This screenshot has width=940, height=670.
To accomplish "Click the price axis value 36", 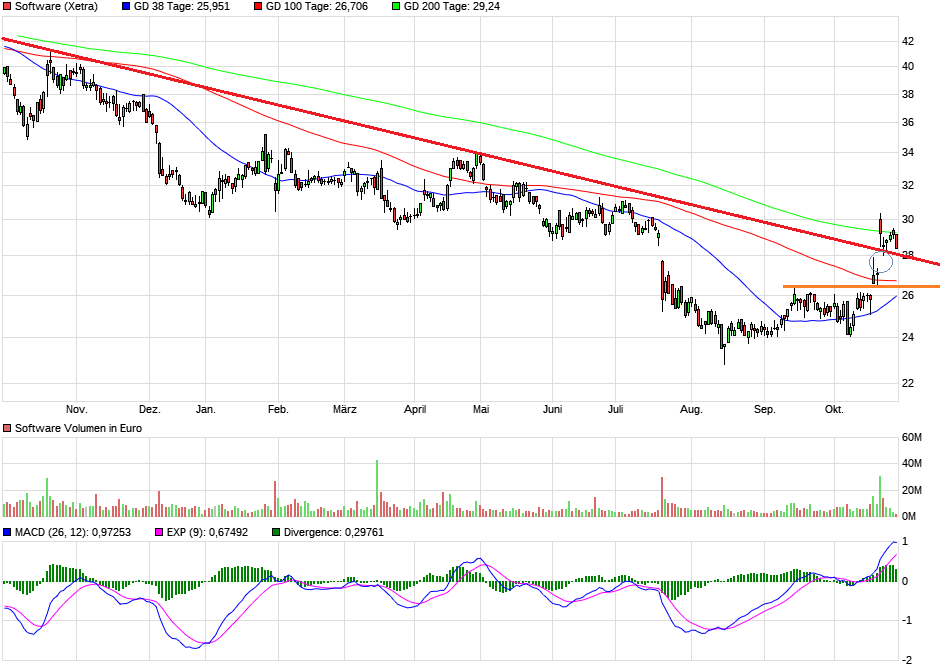I will [908, 122].
